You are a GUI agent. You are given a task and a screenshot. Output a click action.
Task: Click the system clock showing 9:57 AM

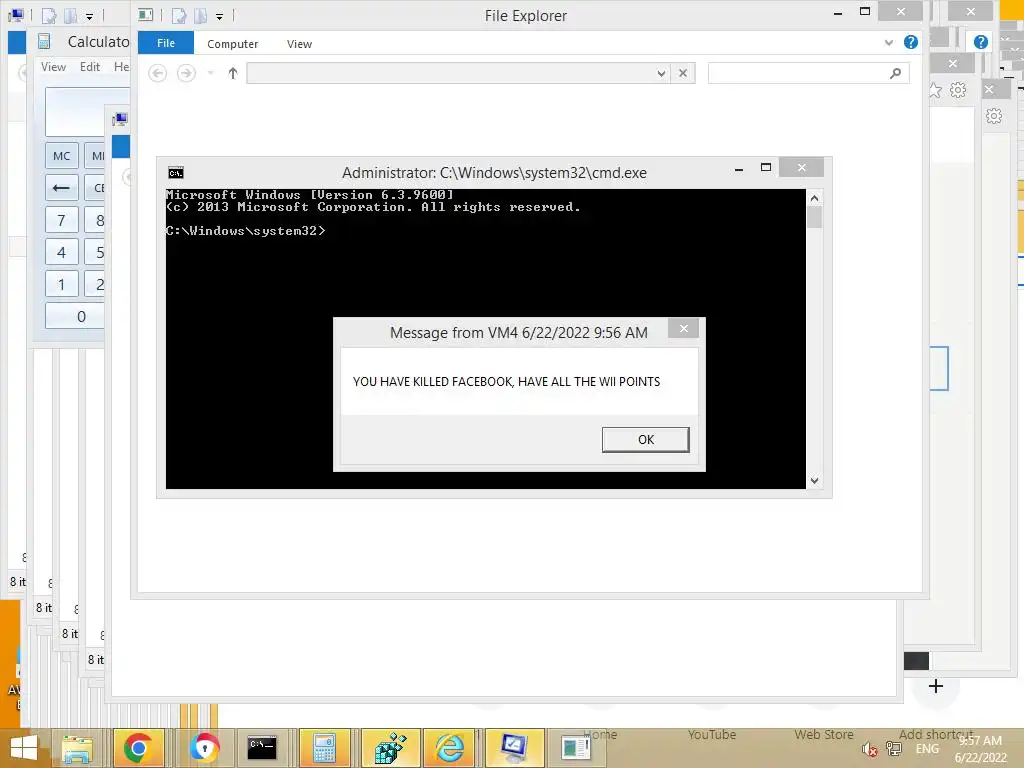pos(980,749)
